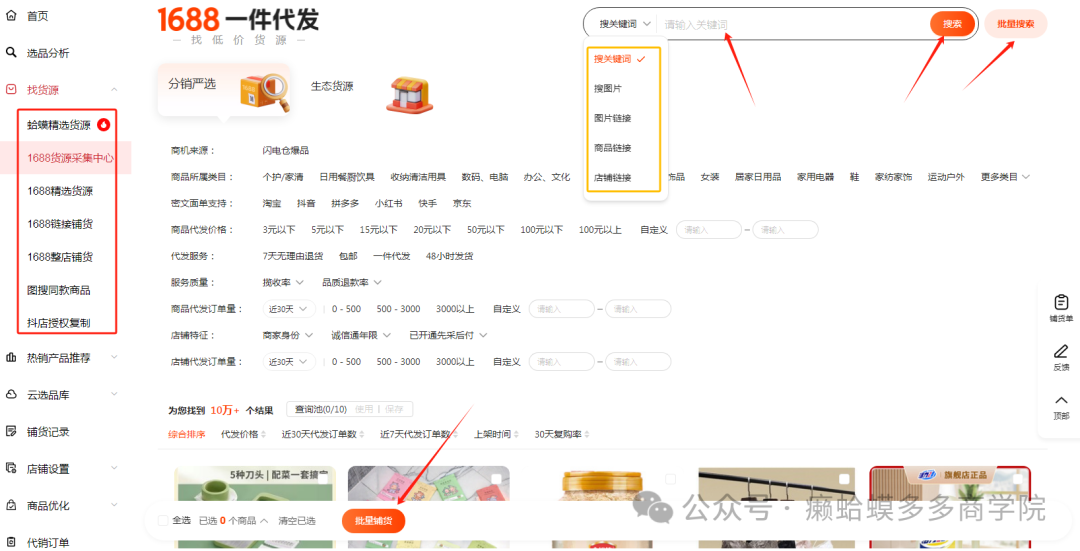Viewport: 1080px width, 551px height.
Task: Click sort arrows beside 30天复购率
Action: (587, 435)
